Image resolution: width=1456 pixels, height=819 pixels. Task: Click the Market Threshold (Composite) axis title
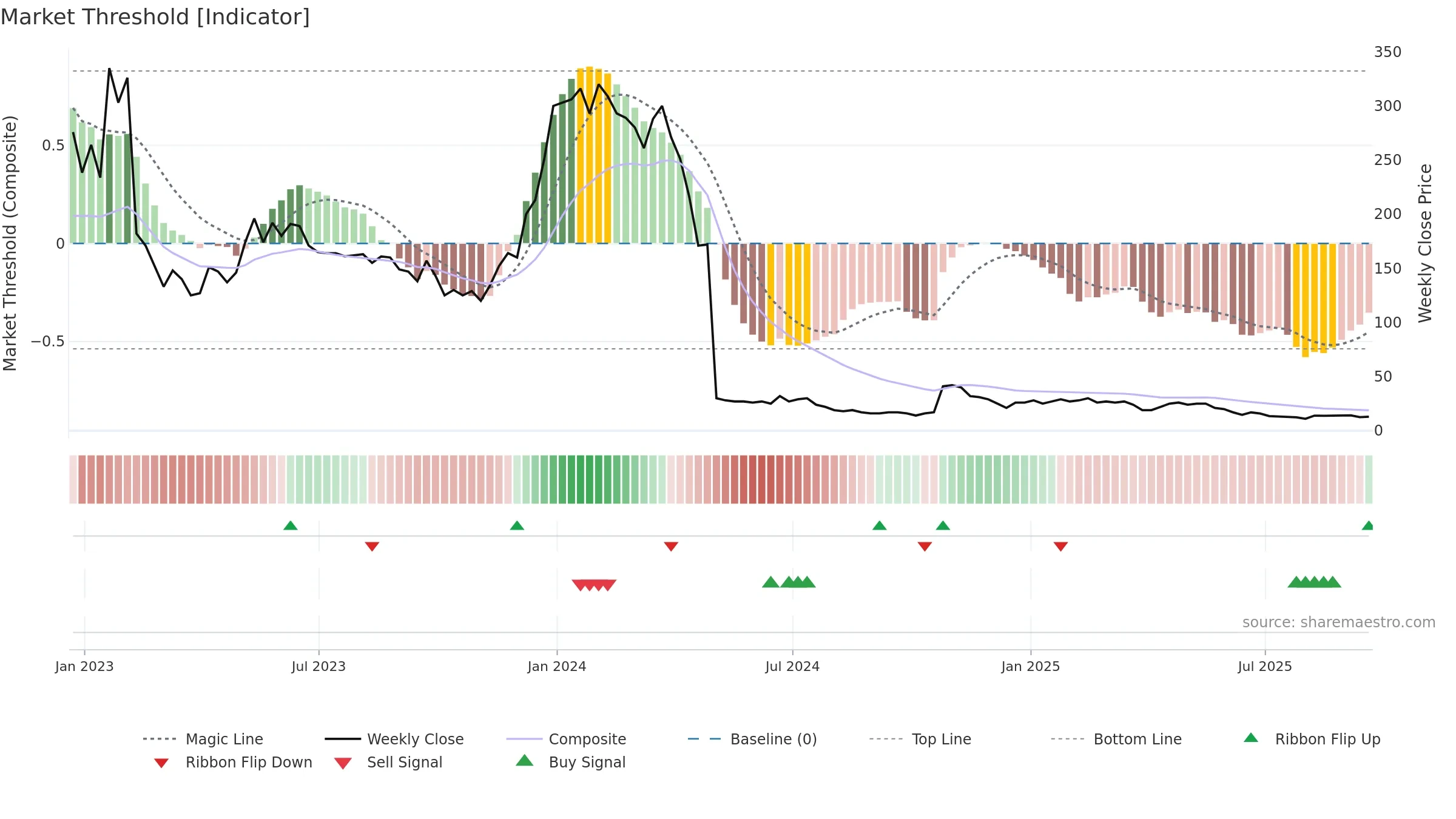click(10, 243)
